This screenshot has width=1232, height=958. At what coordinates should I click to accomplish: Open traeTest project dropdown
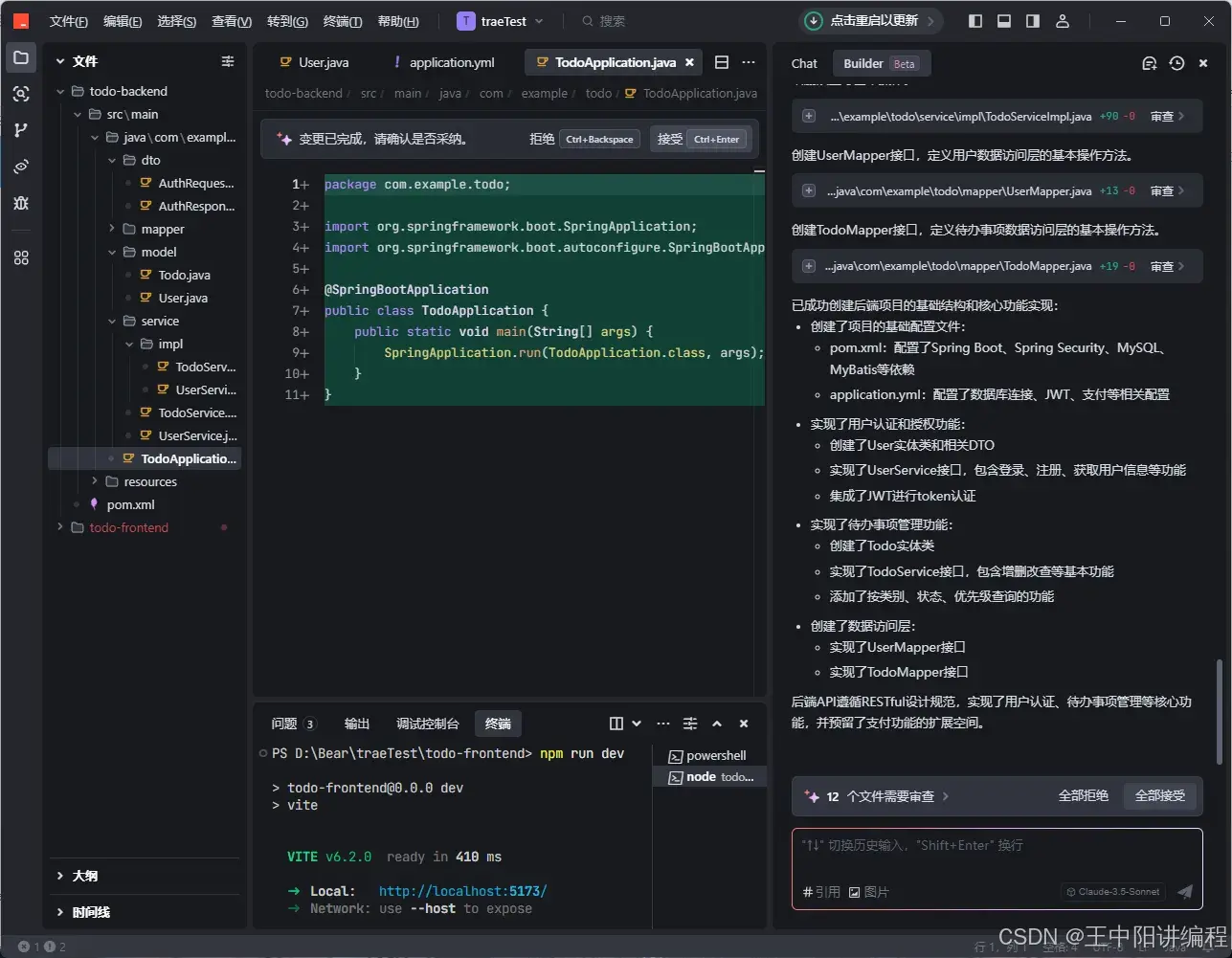500,21
